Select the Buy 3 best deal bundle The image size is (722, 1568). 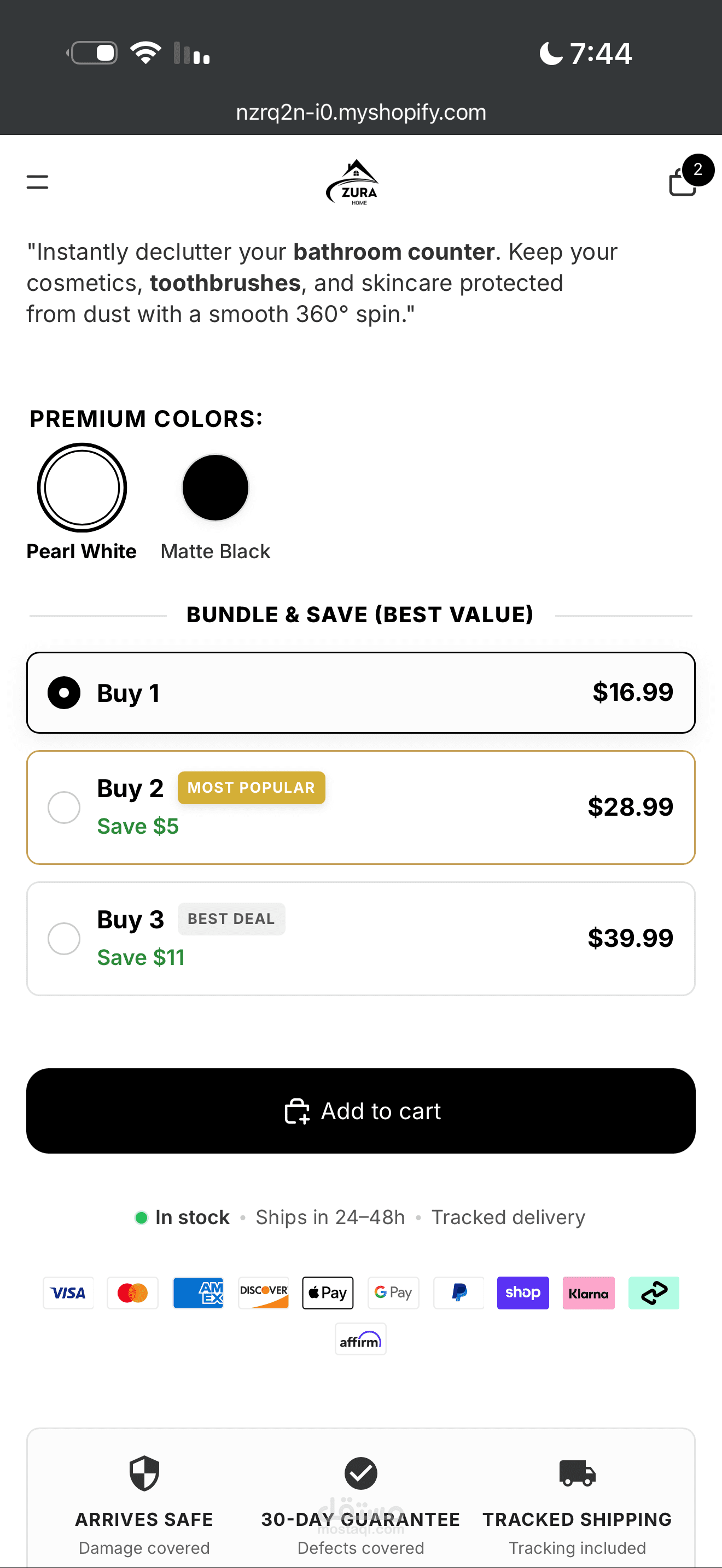click(x=64, y=938)
